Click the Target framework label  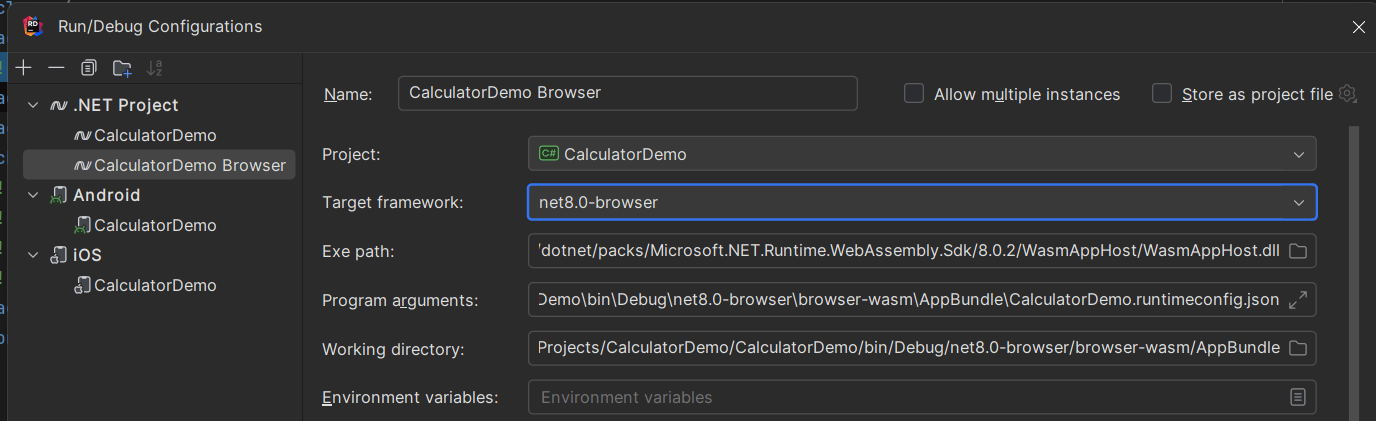pos(393,202)
